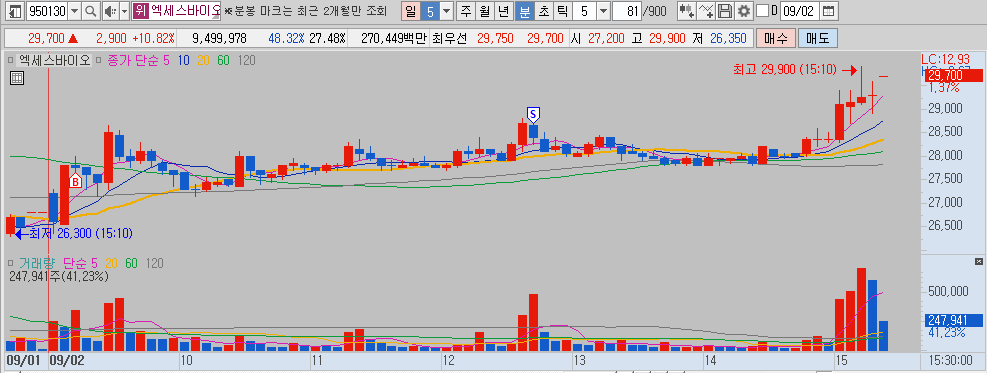Expand the dropdown next to blue 5
Image resolution: width=987 pixels, height=373 pixels.
point(446,11)
